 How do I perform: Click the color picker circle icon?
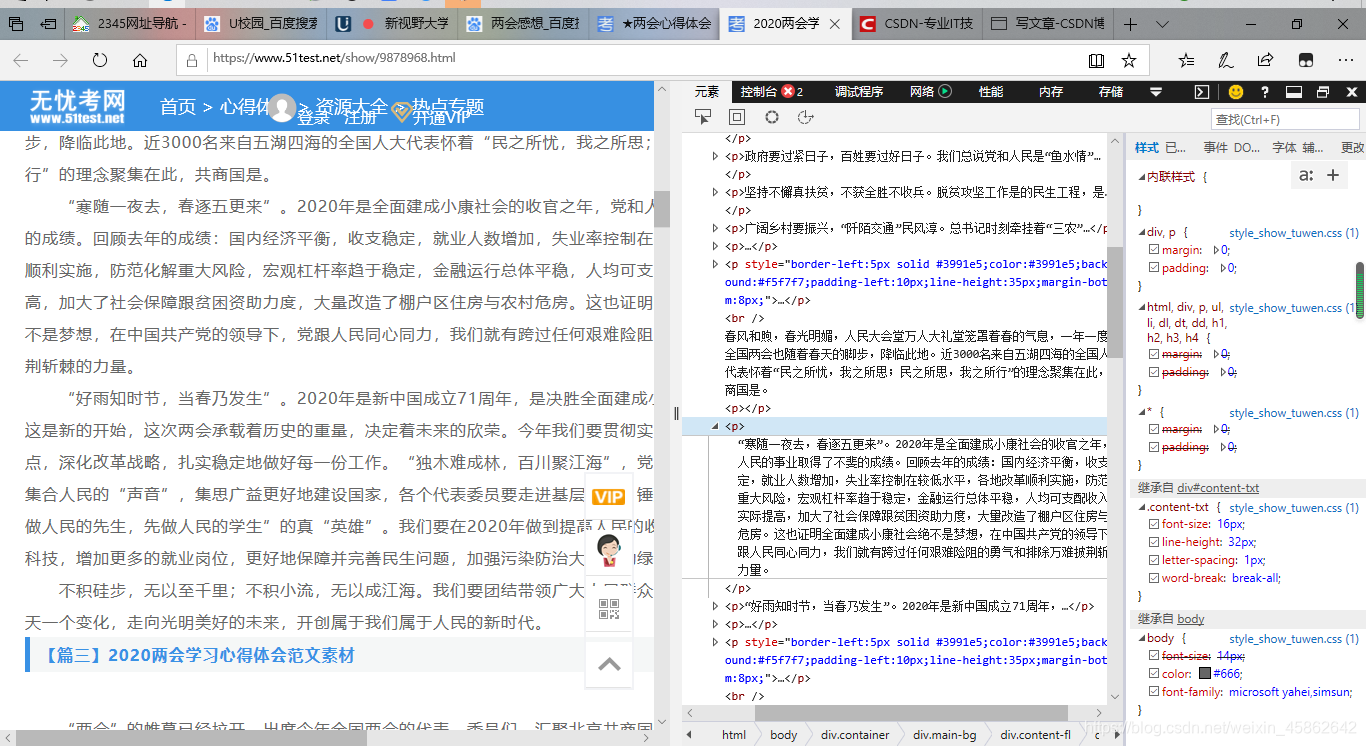tap(772, 117)
